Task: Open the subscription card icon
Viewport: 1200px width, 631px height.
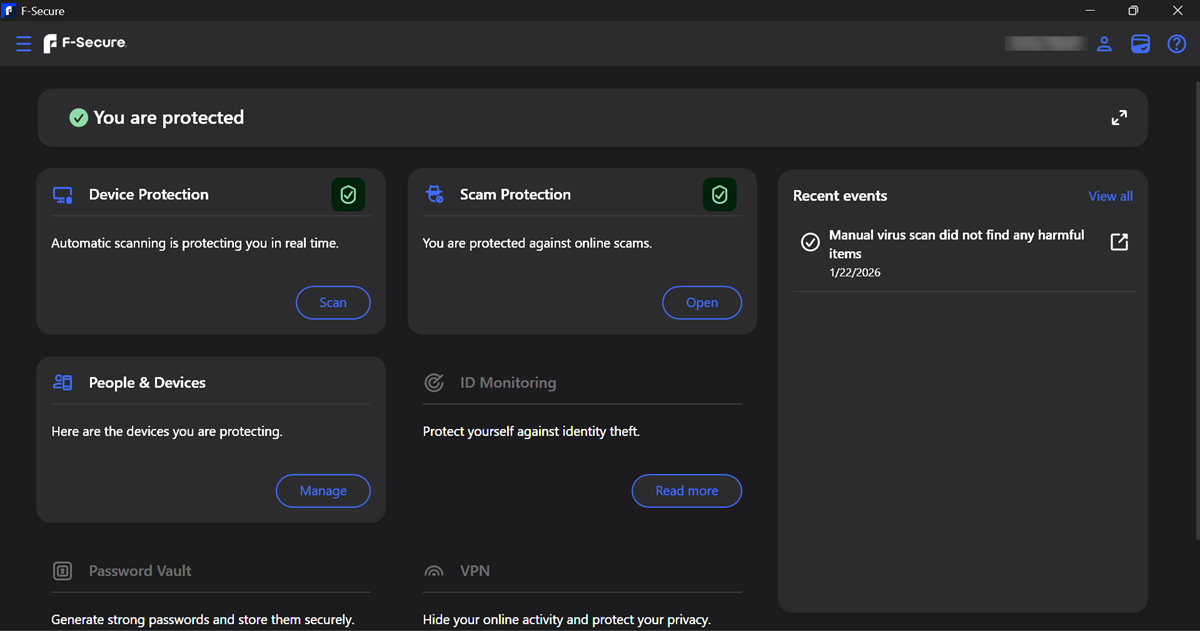Action: pos(1140,44)
